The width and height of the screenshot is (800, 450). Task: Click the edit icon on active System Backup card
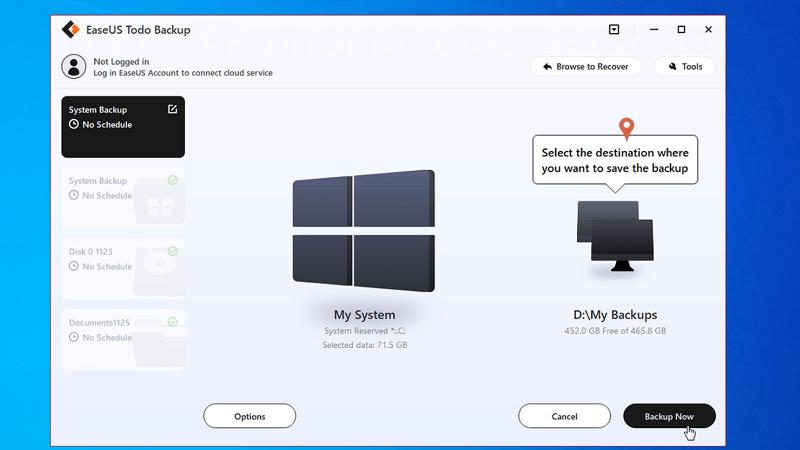[x=172, y=109]
